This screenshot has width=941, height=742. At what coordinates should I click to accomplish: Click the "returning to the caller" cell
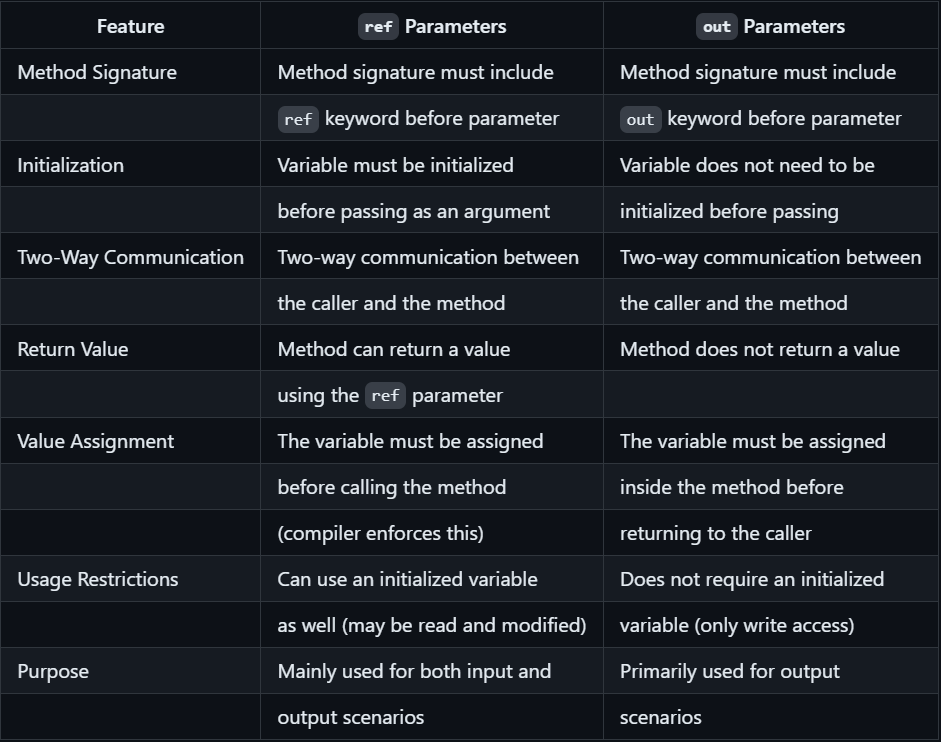(x=716, y=533)
